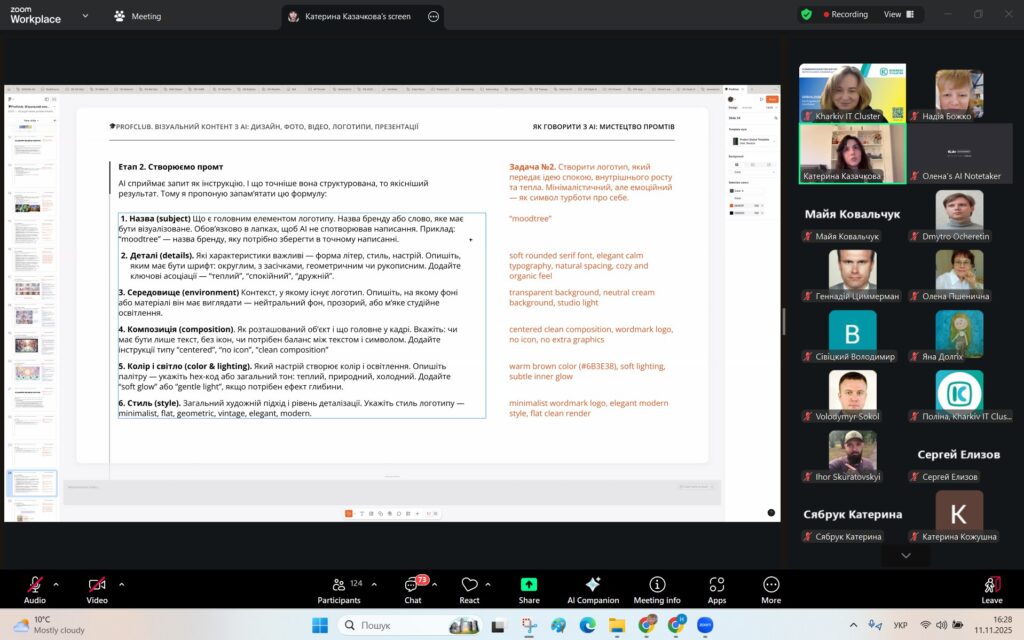The height and width of the screenshot is (640, 1024).
Task: Expand video settings chevron next to Video
Action: click(121, 584)
